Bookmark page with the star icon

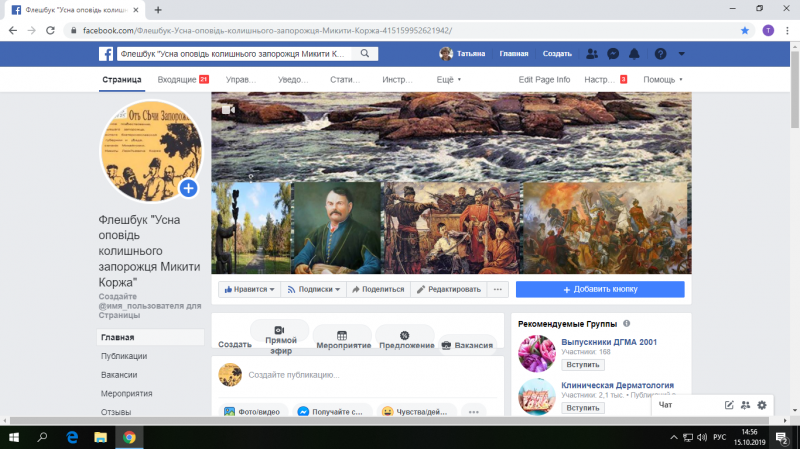(x=745, y=31)
